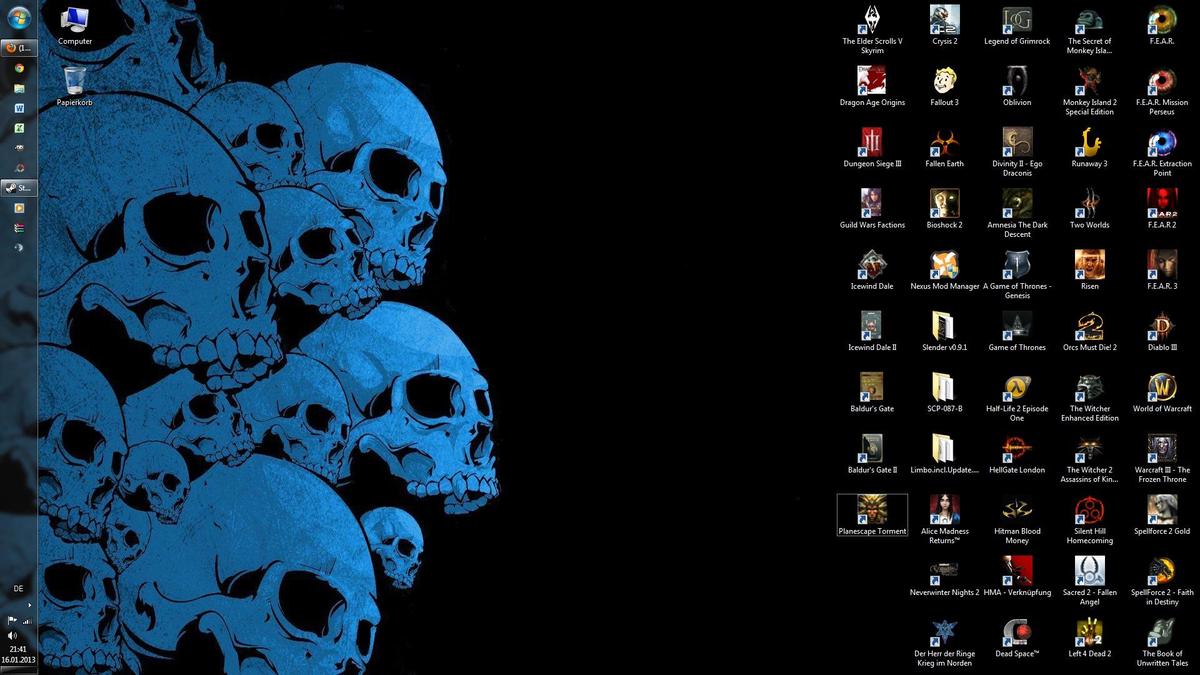
Task: Select Divinity II Ego Draconis icon
Action: point(1017,153)
